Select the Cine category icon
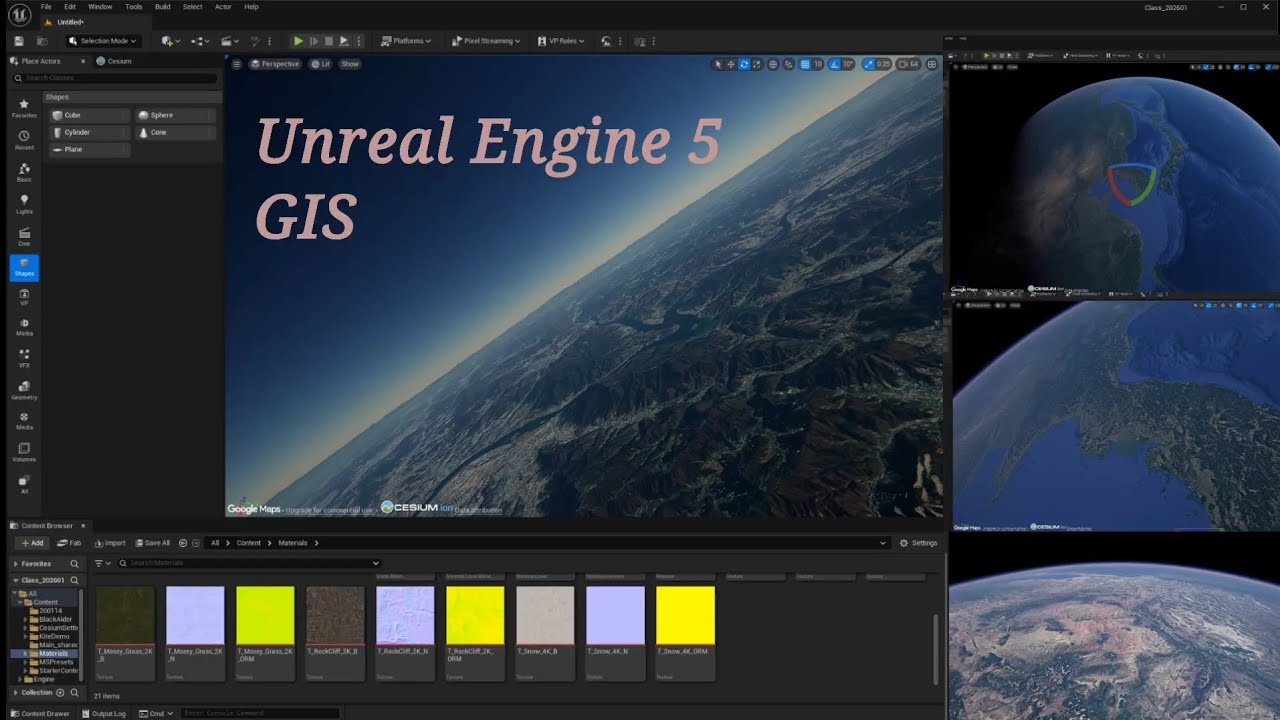 pos(24,236)
